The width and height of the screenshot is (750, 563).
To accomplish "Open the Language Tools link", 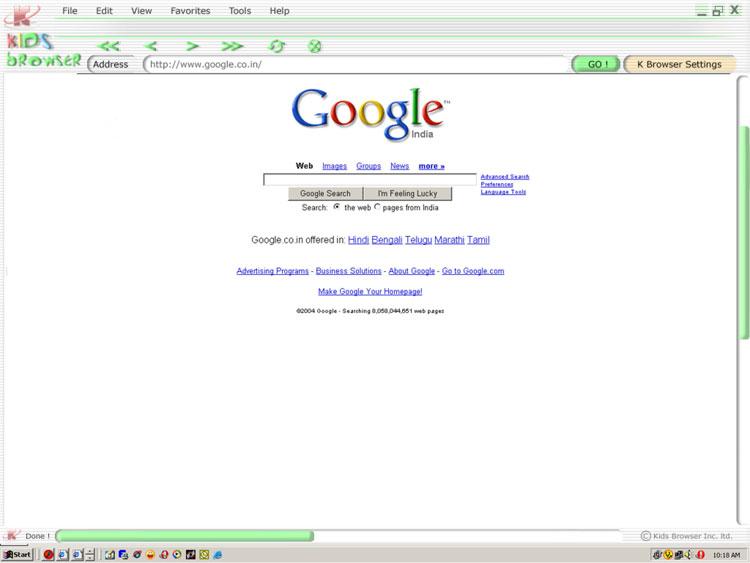I will click(503, 192).
